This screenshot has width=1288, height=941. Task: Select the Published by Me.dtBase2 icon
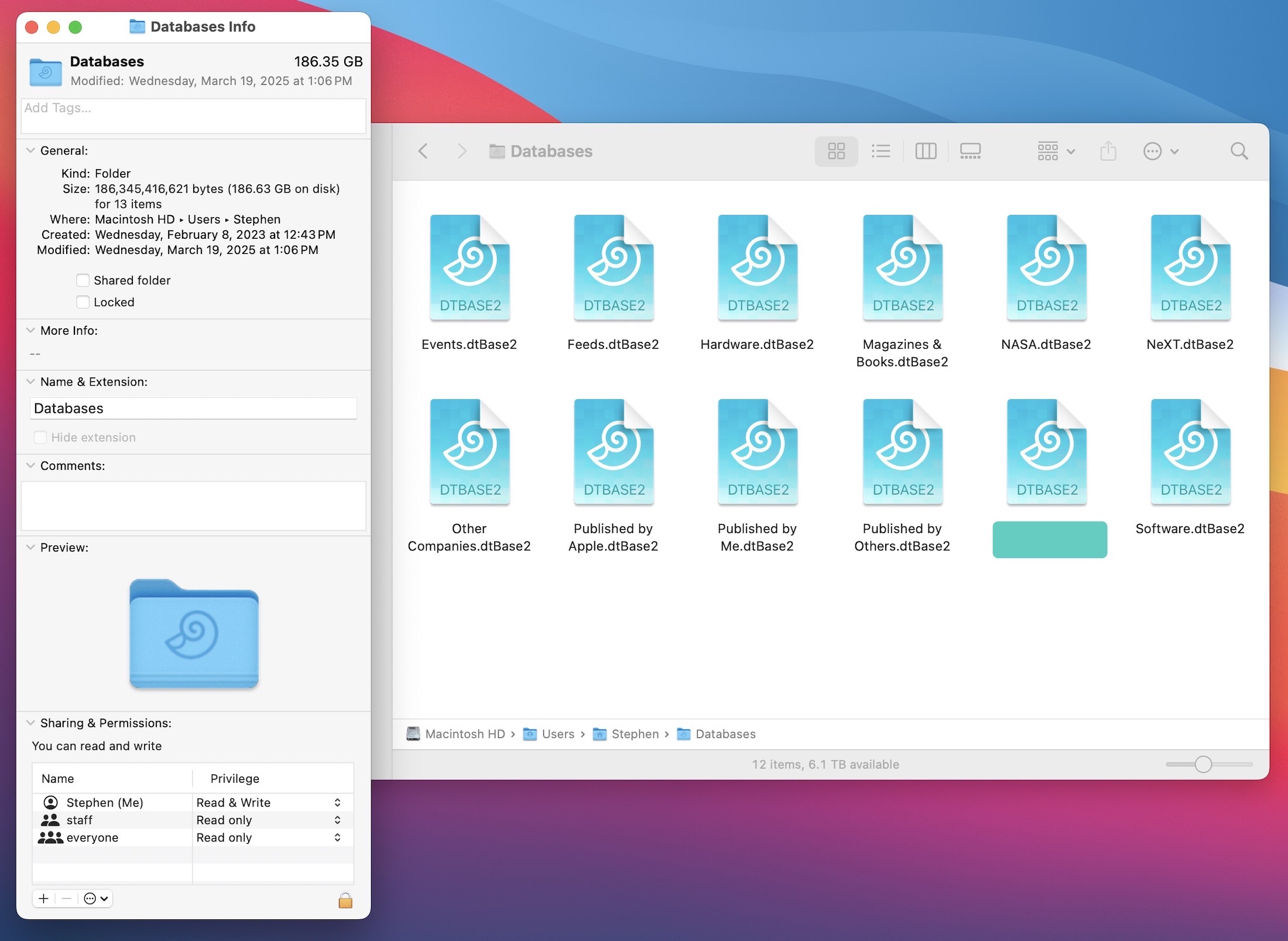point(758,452)
